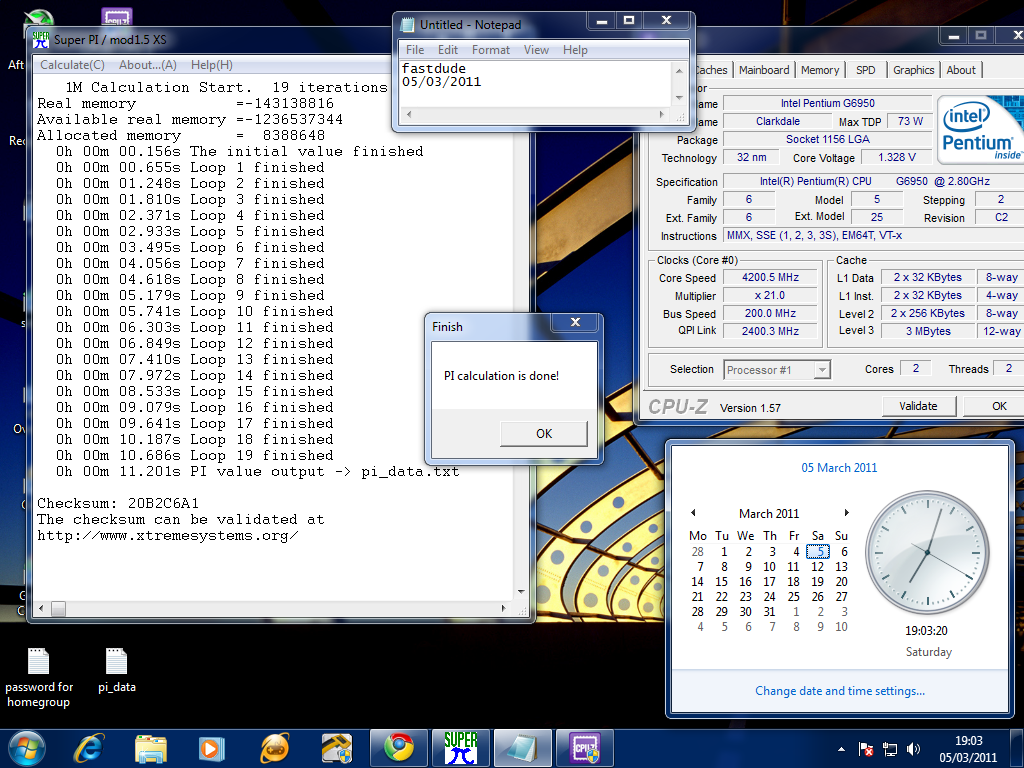Screen dimensions: 1024x768
Task: Open network tray icon
Action: (x=889, y=749)
